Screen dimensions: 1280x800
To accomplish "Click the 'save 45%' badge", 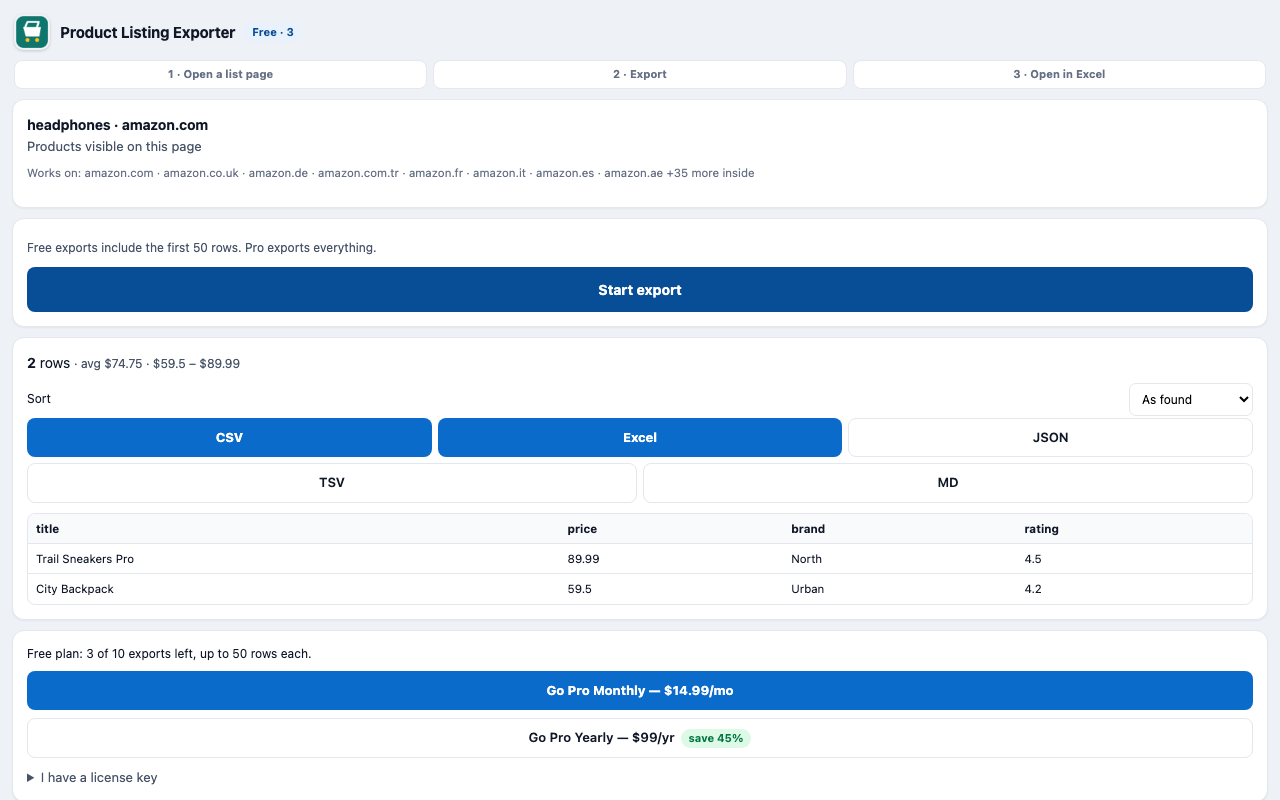I will pos(716,738).
